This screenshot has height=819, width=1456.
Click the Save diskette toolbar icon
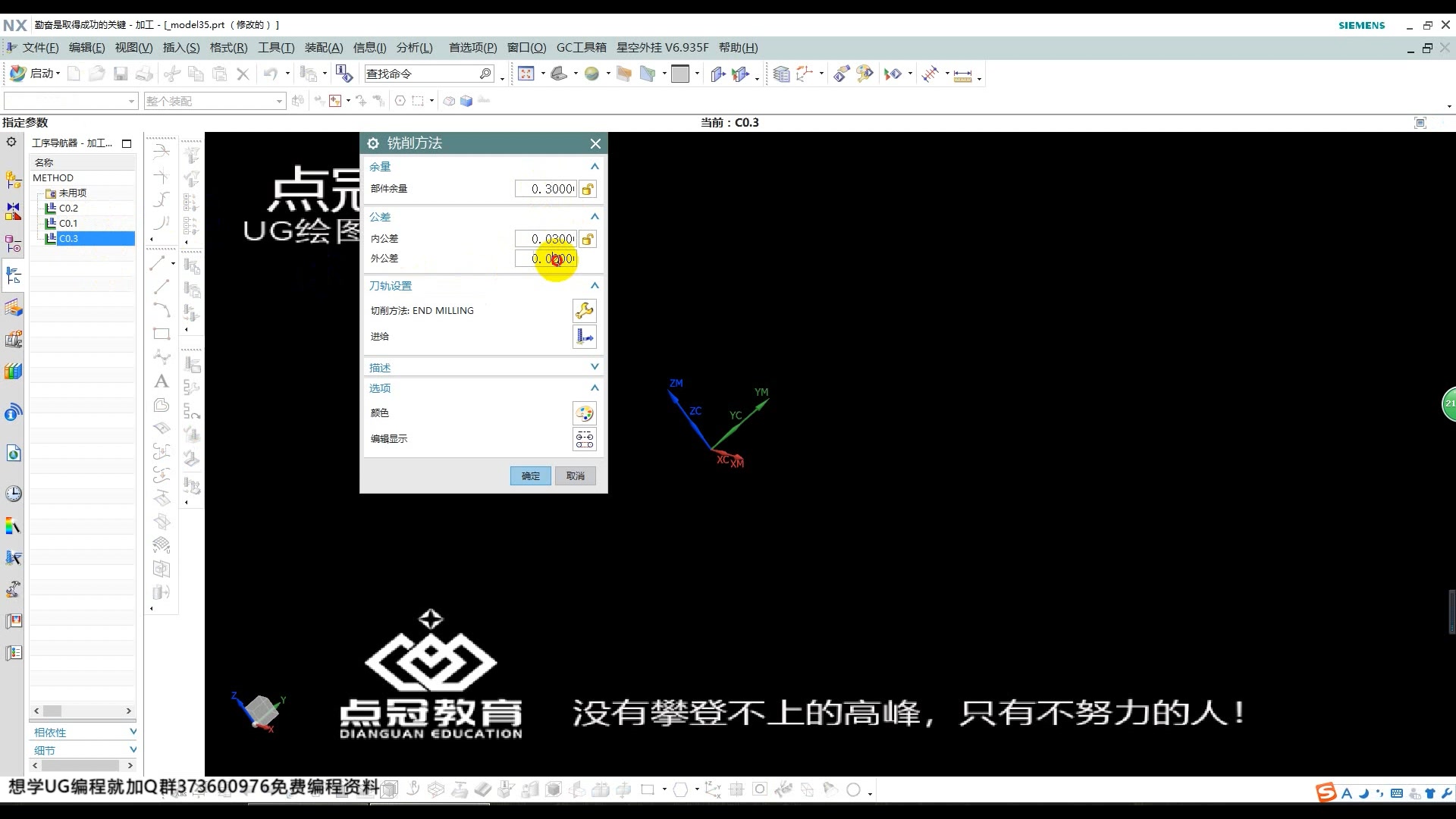(120, 73)
